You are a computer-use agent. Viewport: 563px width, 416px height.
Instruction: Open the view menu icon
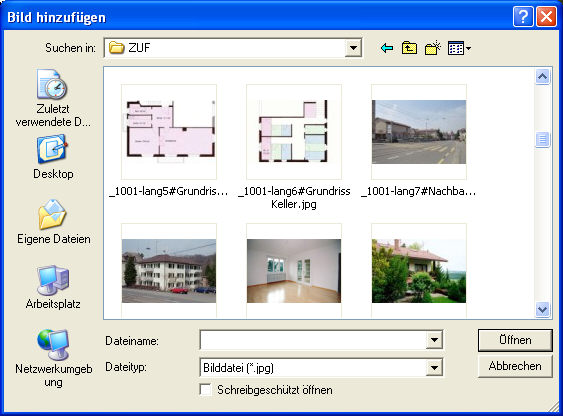pyautogui.click(x=459, y=48)
